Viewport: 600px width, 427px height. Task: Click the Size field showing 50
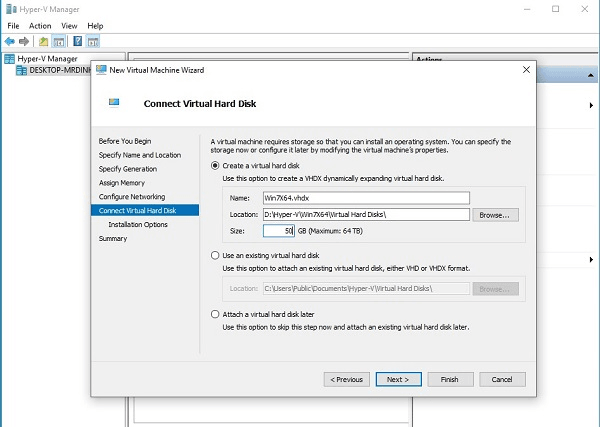coord(279,231)
